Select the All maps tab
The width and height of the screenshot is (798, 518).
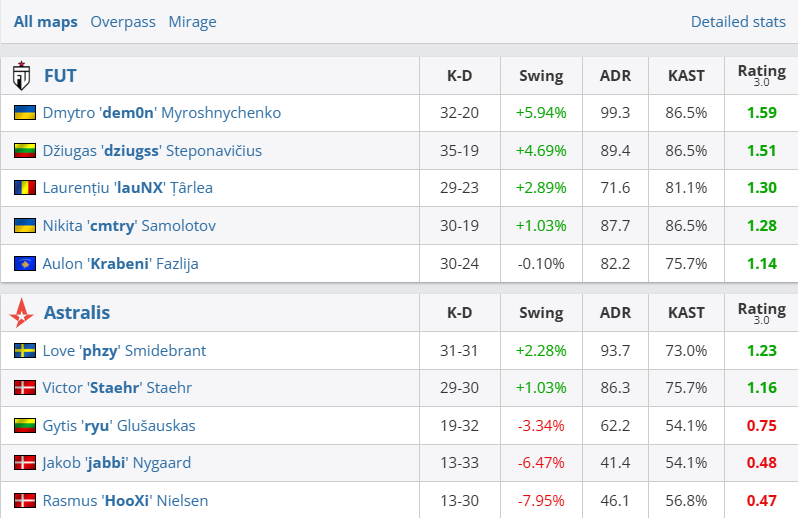point(45,22)
